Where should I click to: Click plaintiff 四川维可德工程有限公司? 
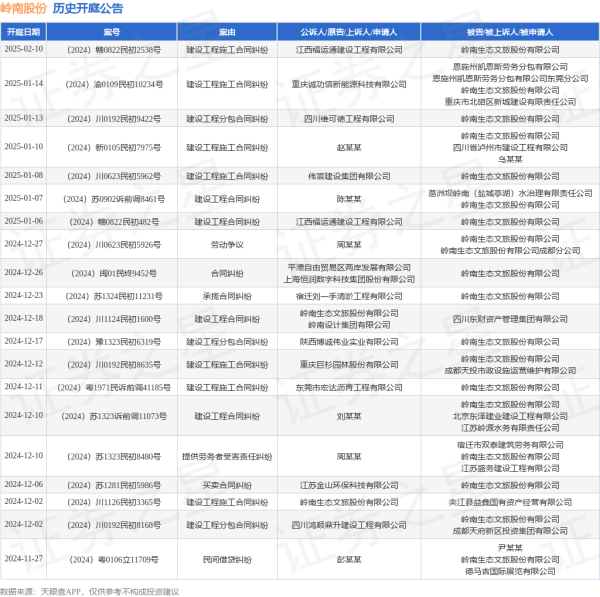349,119
